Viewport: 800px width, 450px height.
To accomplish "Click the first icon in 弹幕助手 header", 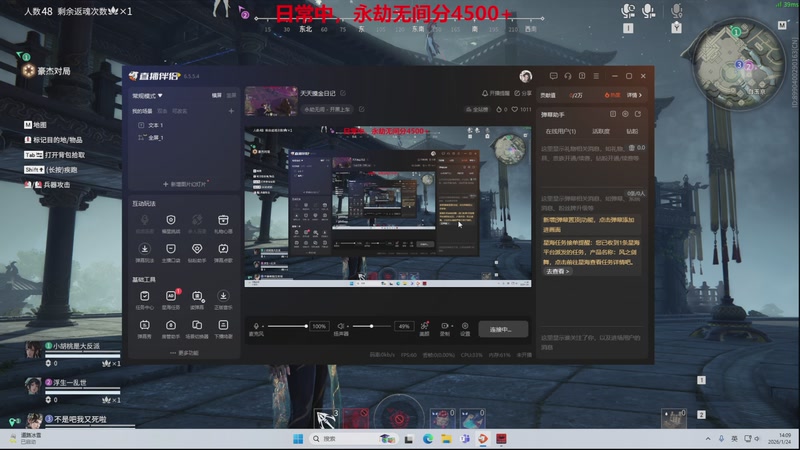I will click(613, 114).
